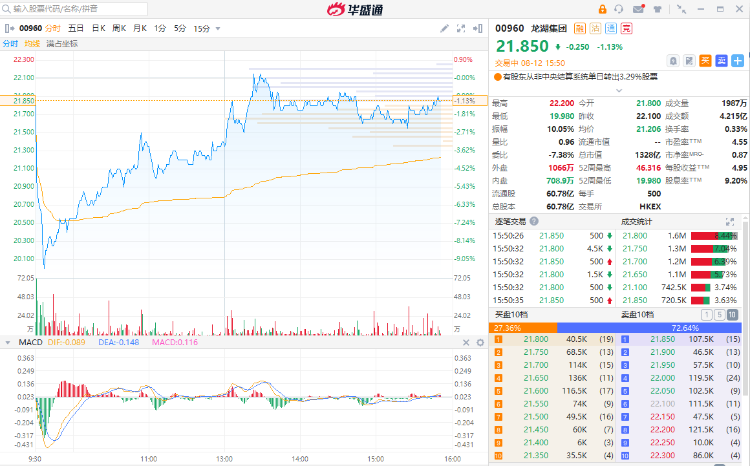
Task: Toggle the 满占坐标 full coordinate option
Action: [62, 44]
